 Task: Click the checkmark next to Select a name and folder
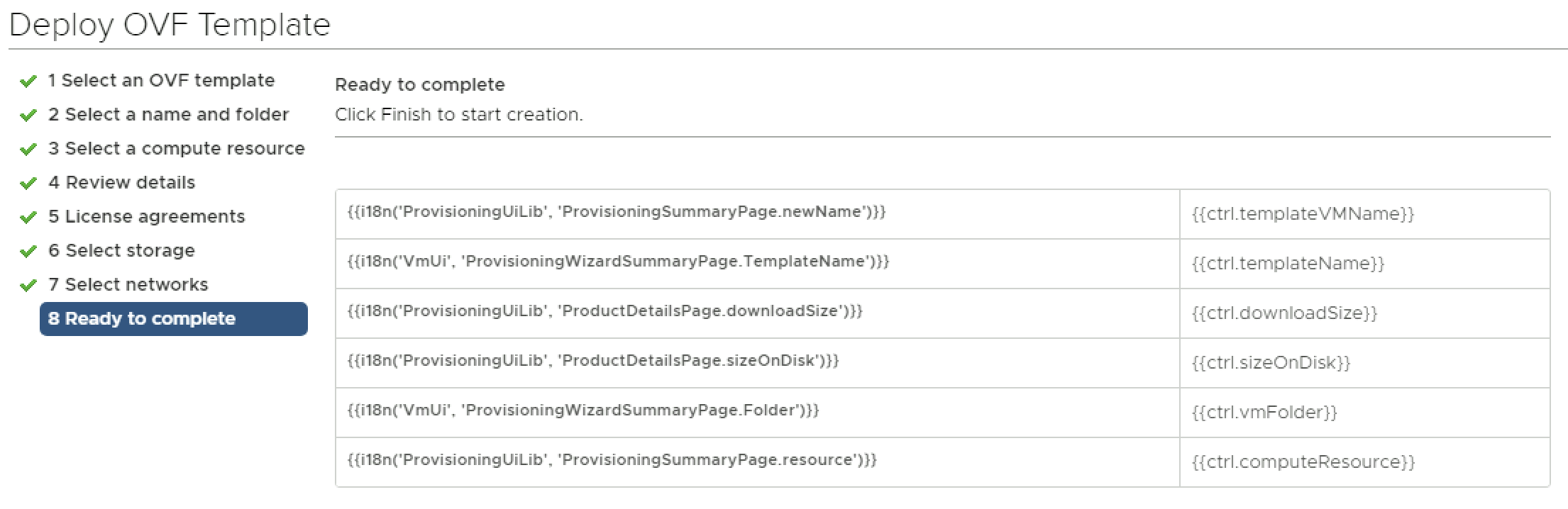(x=28, y=116)
